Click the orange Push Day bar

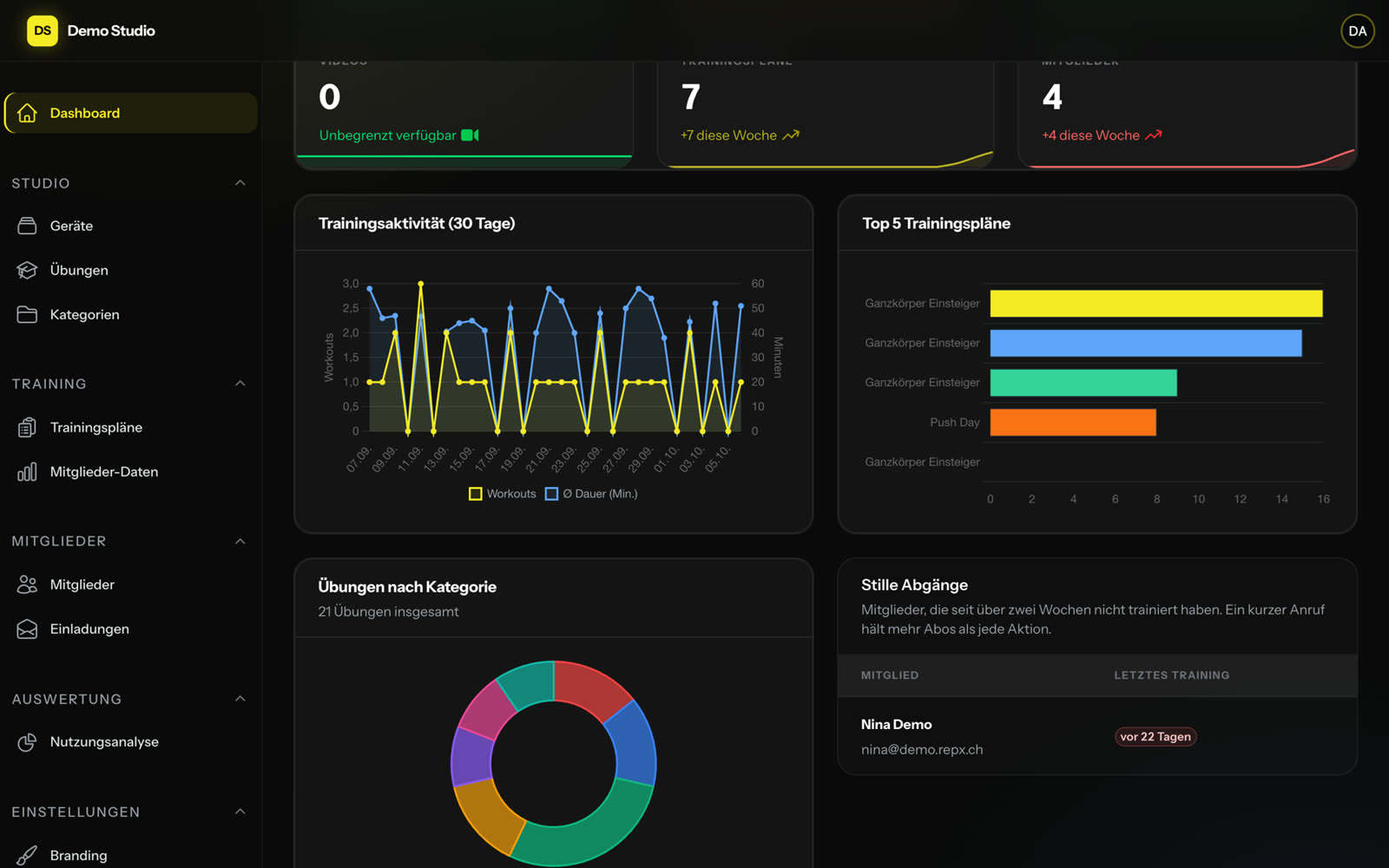point(1073,422)
